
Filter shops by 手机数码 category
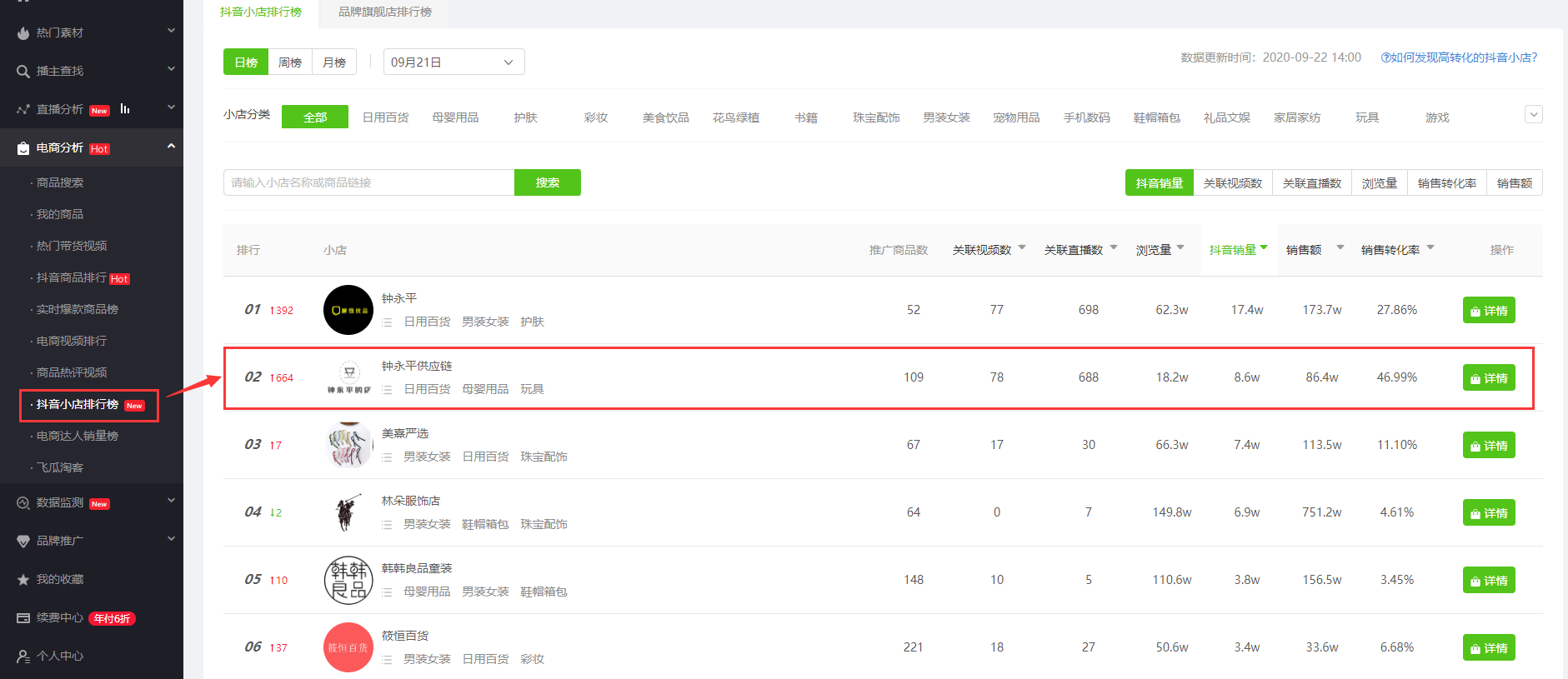(x=1086, y=117)
